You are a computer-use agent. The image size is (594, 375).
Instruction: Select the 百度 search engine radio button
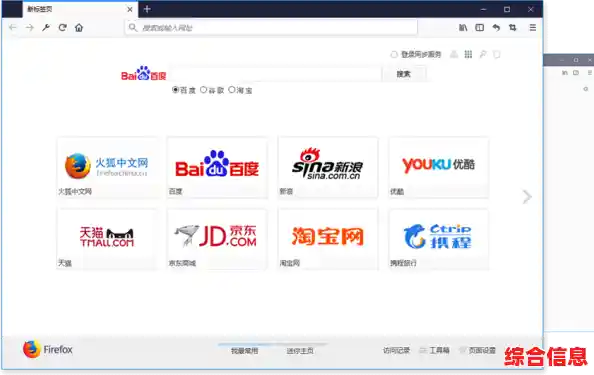click(x=175, y=90)
